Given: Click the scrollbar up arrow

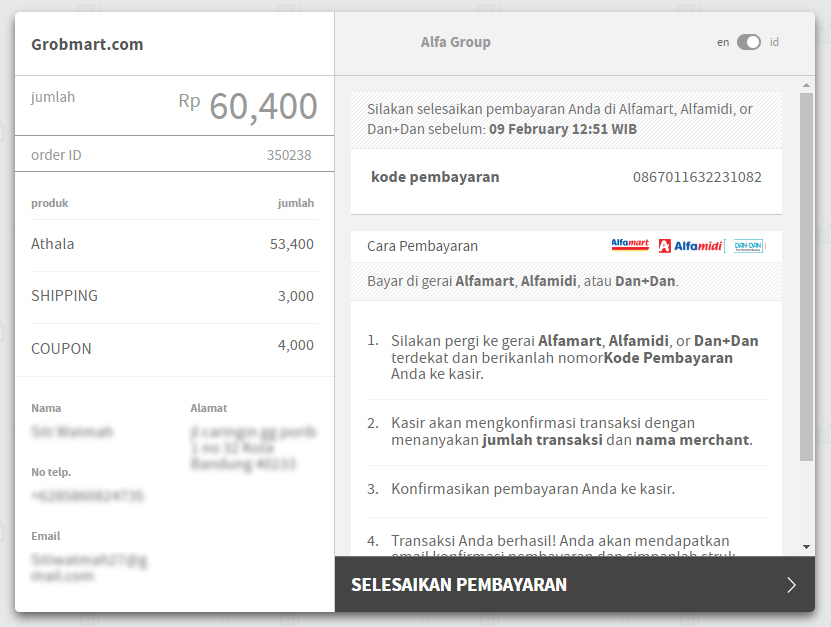Looking at the screenshot, I should pyautogui.click(x=806, y=85).
